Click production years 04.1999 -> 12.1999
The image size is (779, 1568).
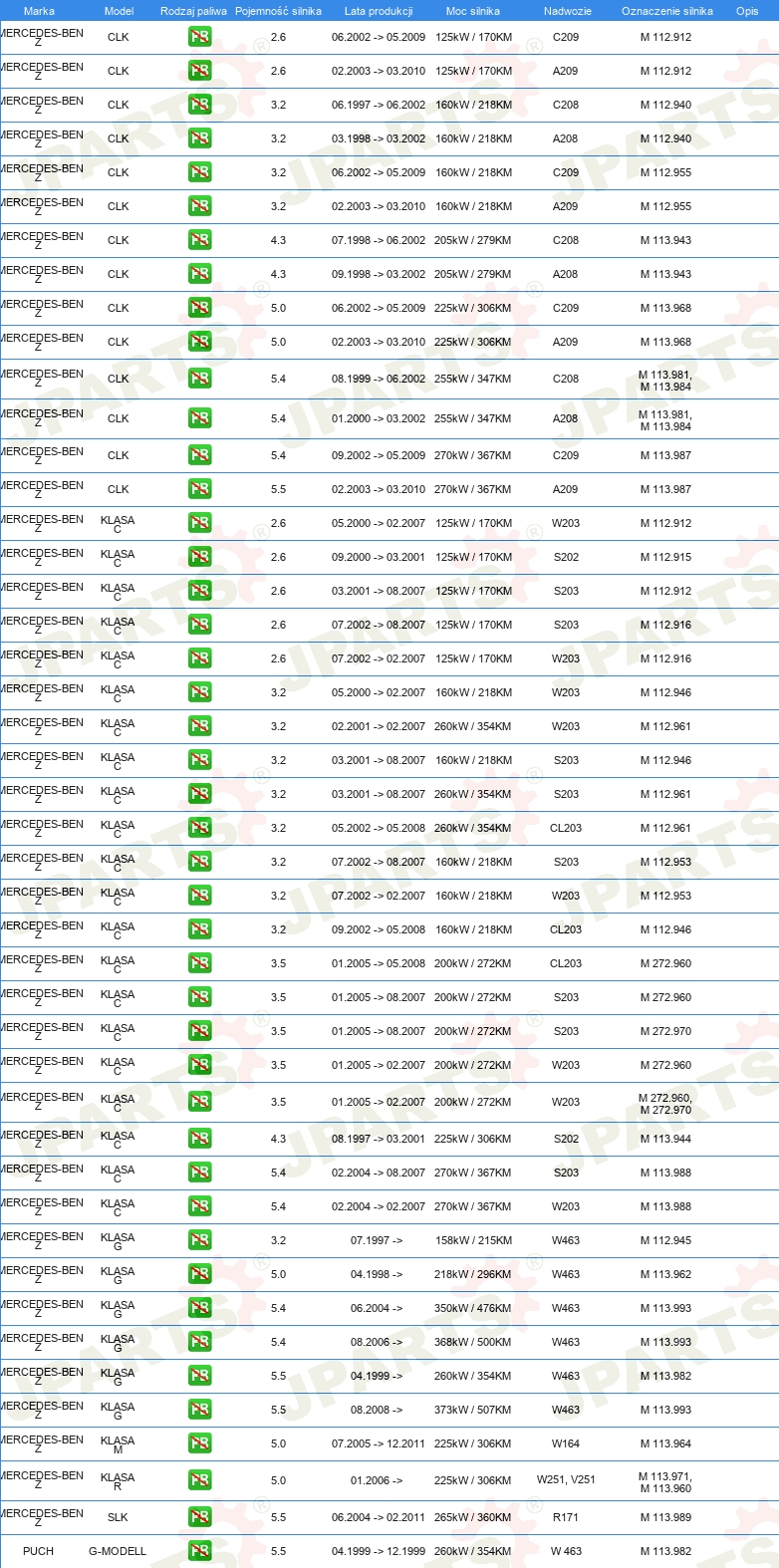tap(379, 1552)
